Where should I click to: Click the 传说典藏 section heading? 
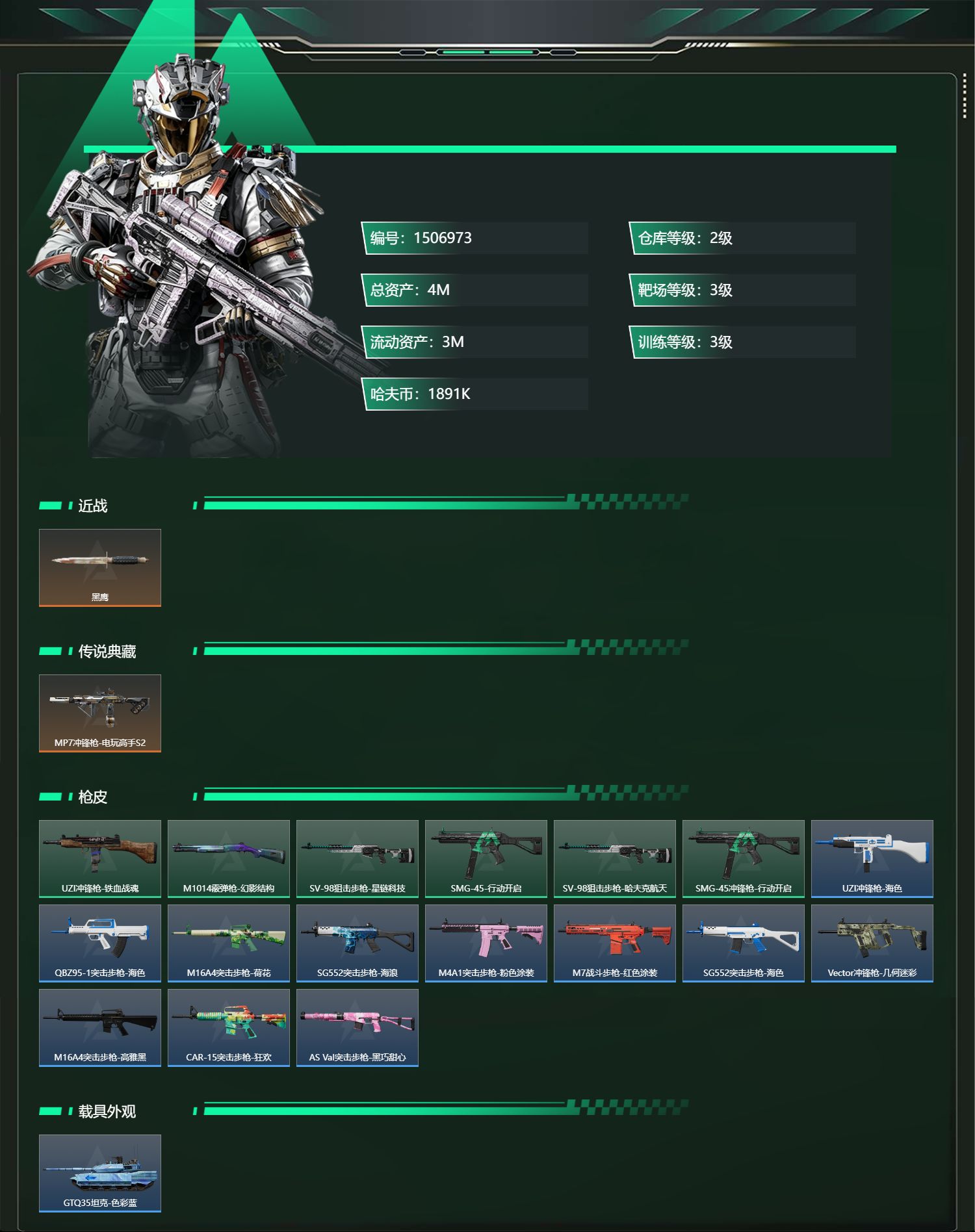tap(107, 651)
